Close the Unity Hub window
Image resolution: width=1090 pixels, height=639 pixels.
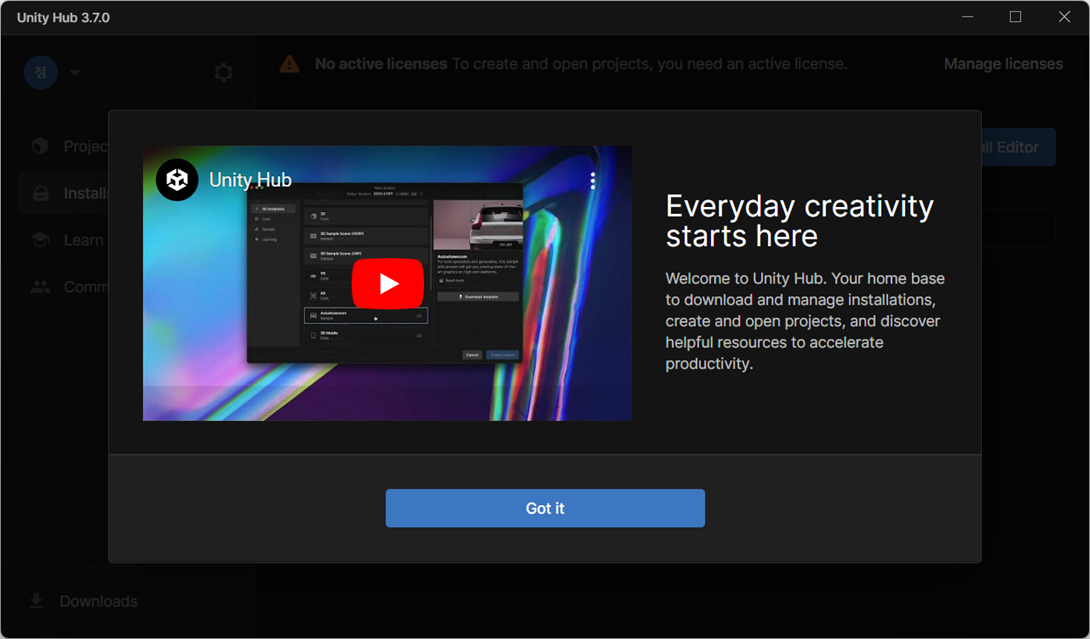pyautogui.click(x=1064, y=17)
